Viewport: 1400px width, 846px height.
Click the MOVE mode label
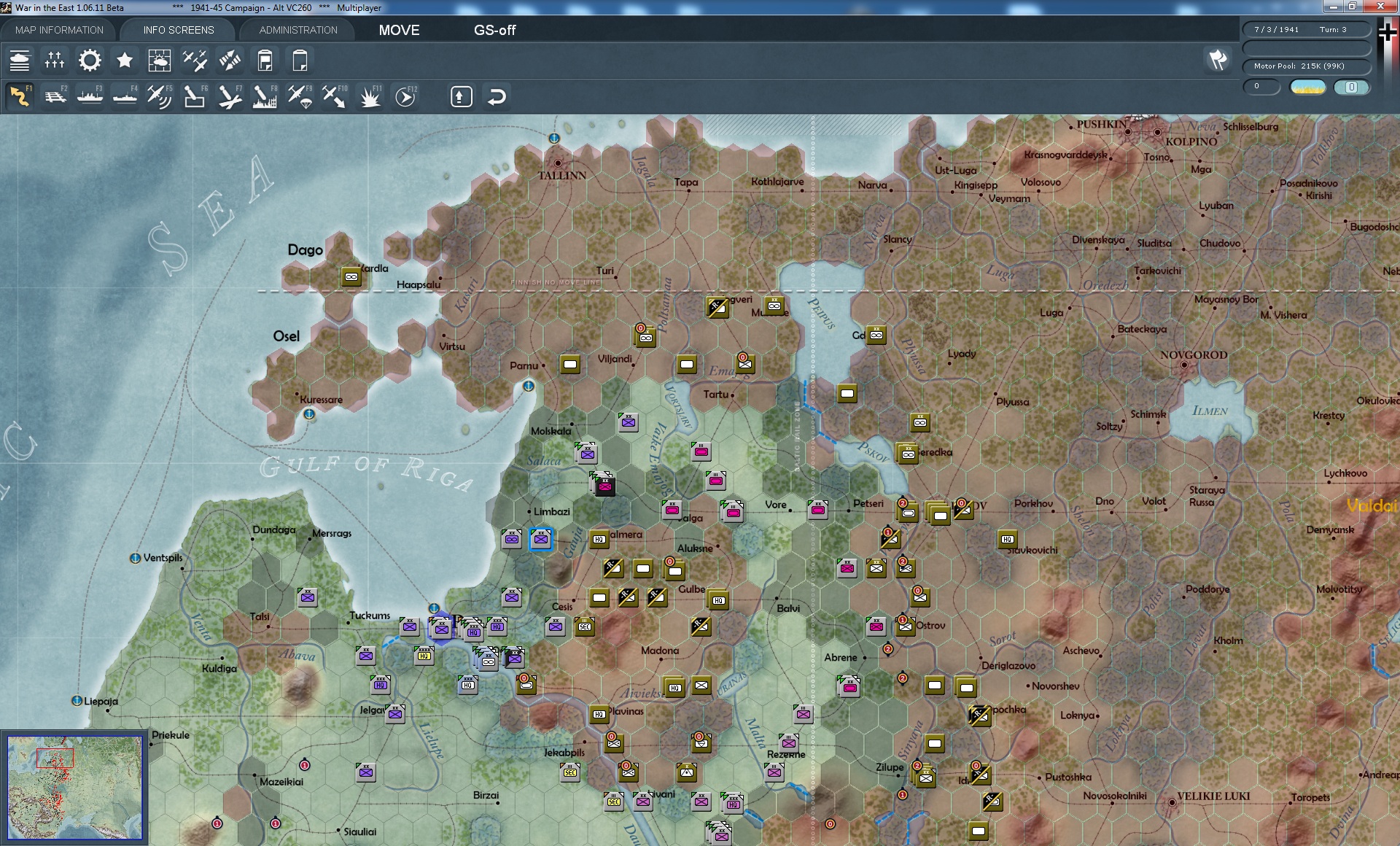click(399, 30)
